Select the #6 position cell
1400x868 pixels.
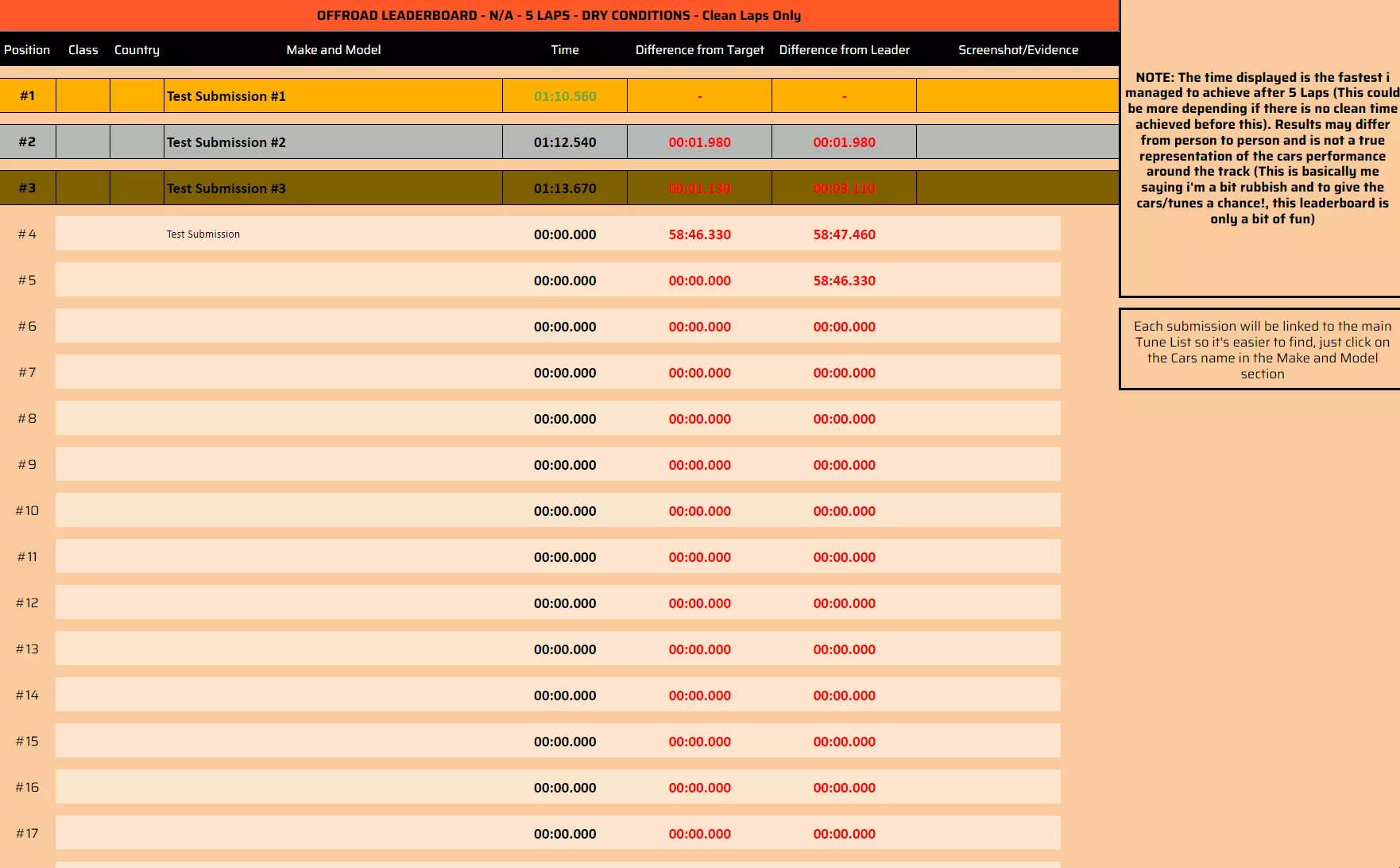[28, 327]
